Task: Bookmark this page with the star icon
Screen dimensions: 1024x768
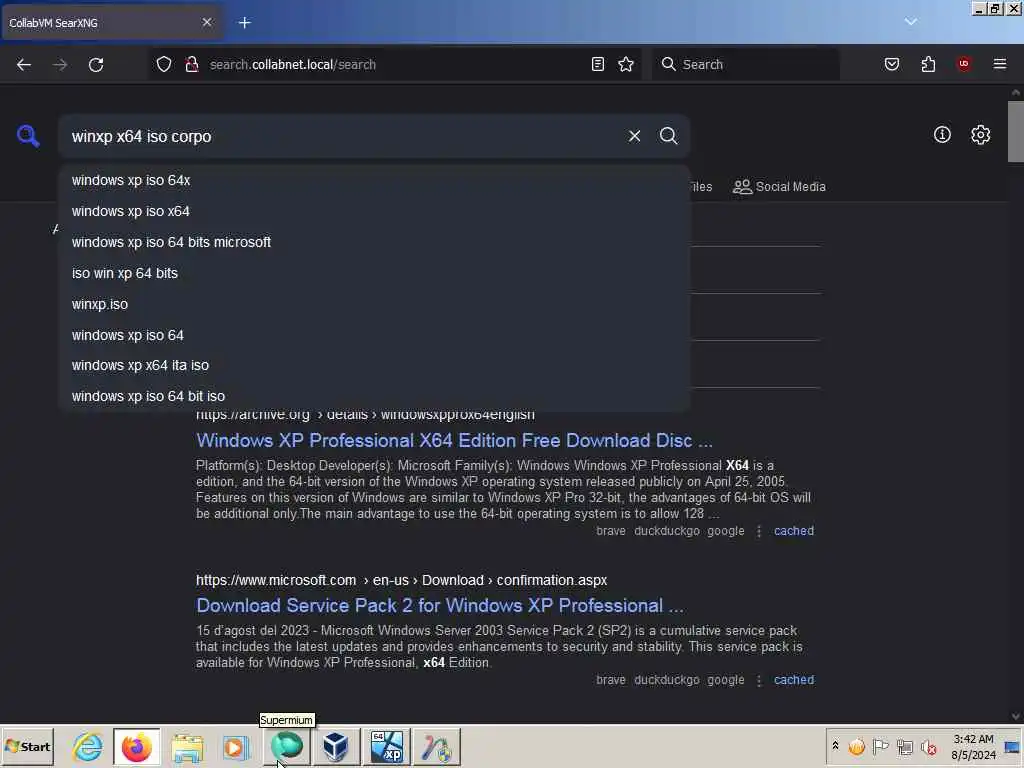Action: coord(626,65)
